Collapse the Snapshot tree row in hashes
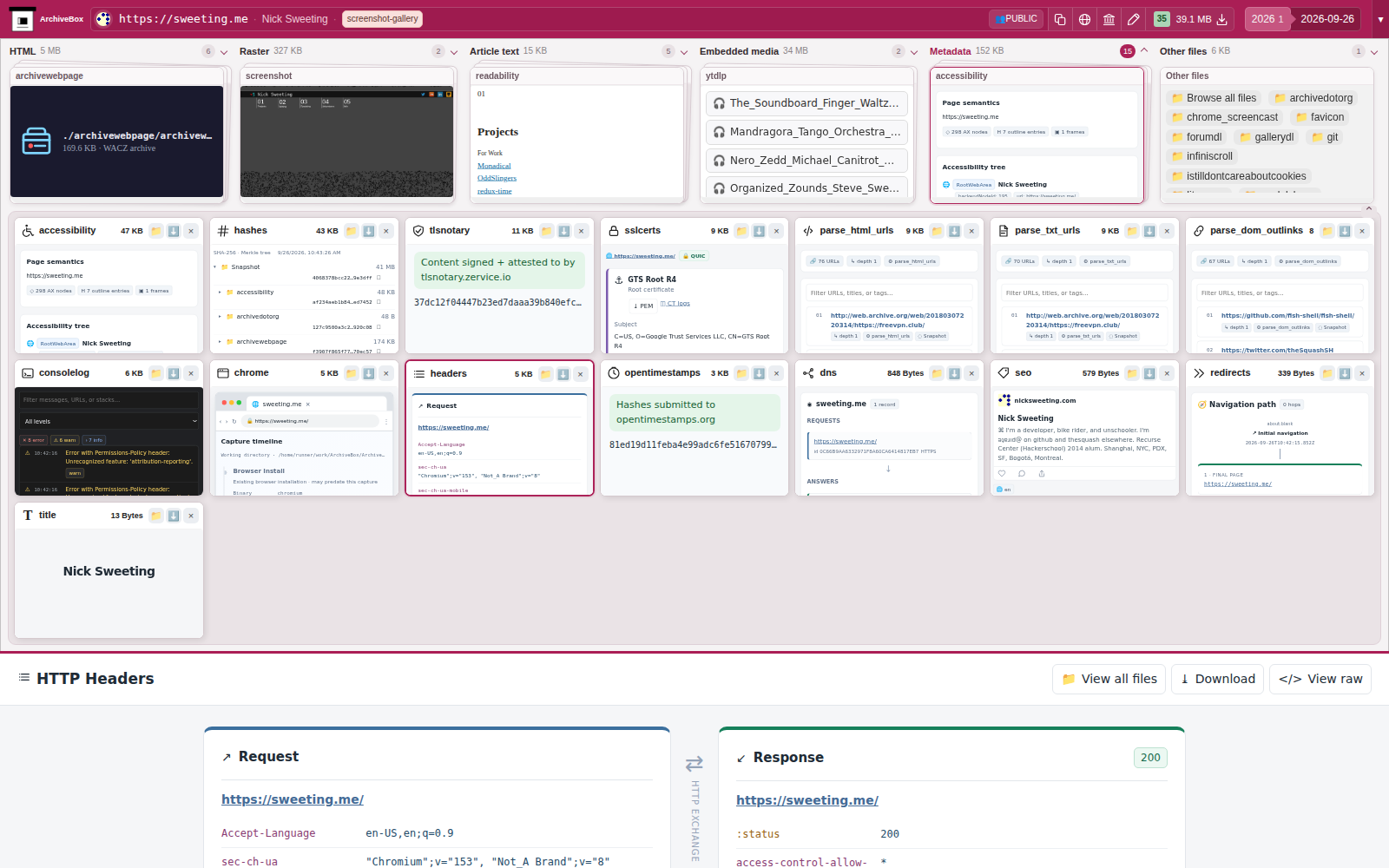The height and width of the screenshot is (868, 1389). (215, 267)
